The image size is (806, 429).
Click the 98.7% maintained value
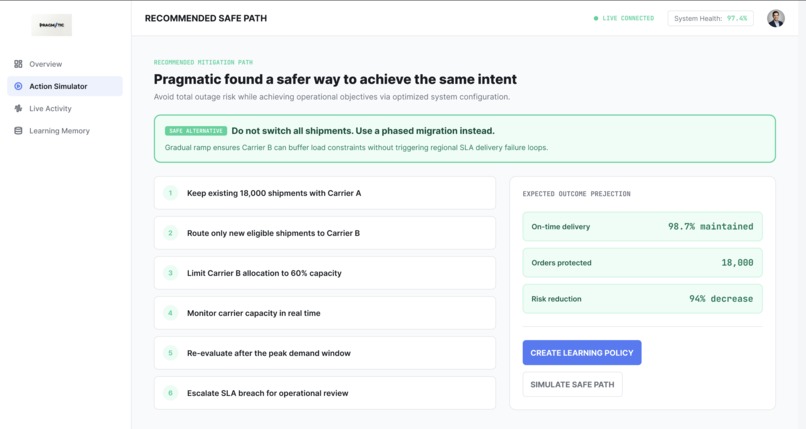[x=710, y=227]
